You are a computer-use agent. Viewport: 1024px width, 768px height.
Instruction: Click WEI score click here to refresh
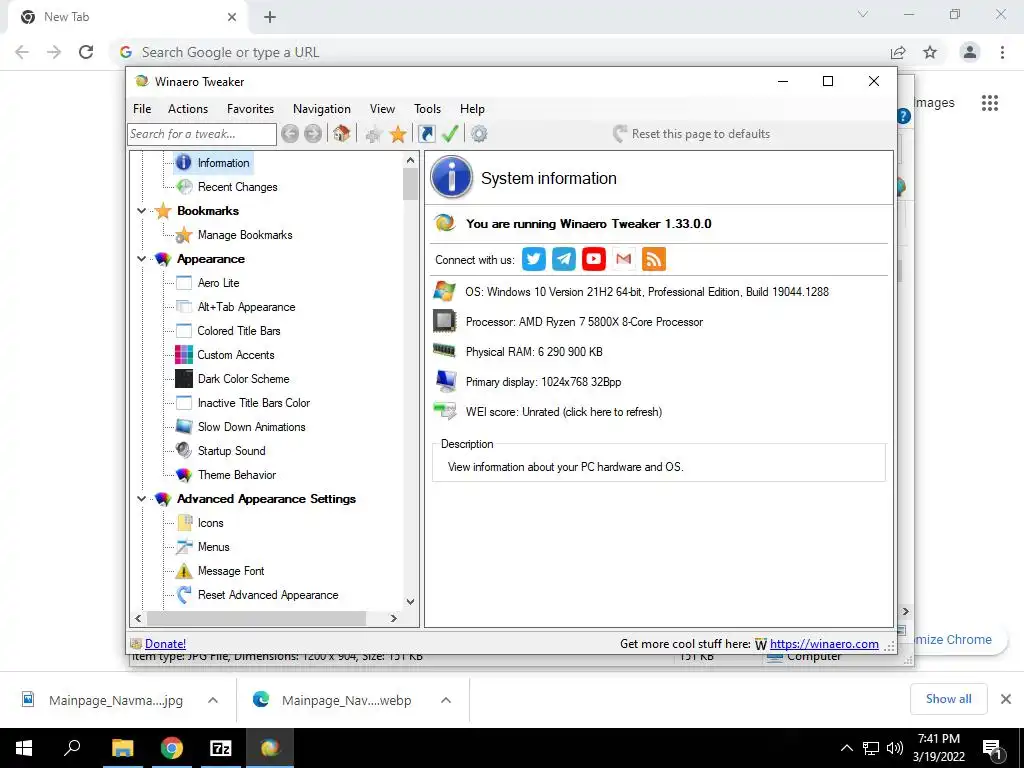point(564,412)
